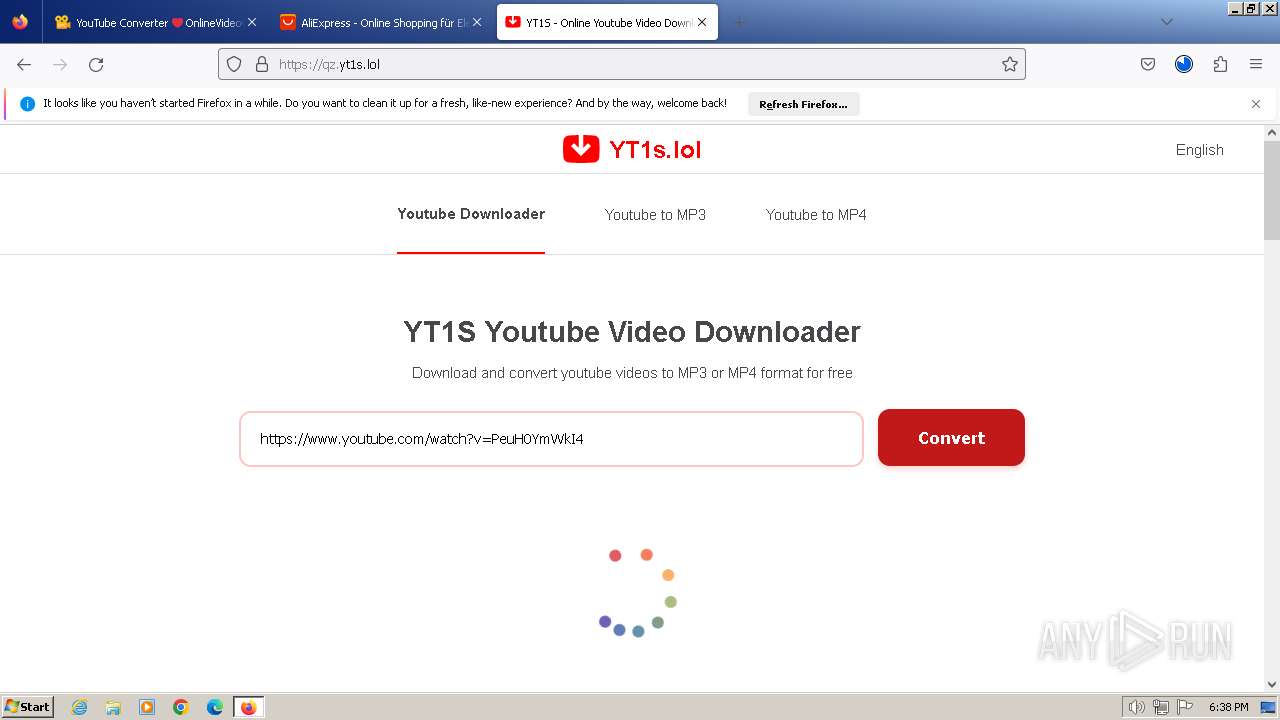Open Windows Start menu
The width and height of the screenshot is (1280, 720).
pos(28,707)
